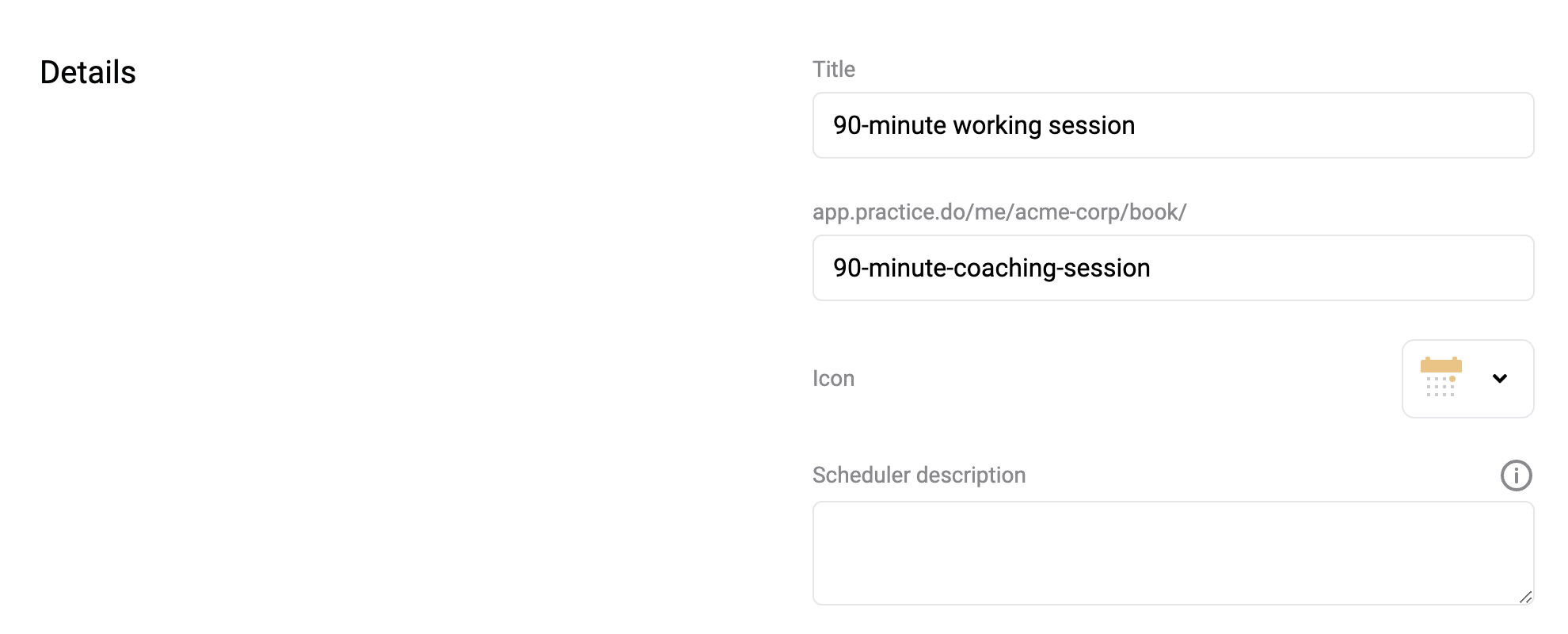The width and height of the screenshot is (1568, 634).
Task: Click into the Scheduler description text area
Action: (x=1173, y=553)
